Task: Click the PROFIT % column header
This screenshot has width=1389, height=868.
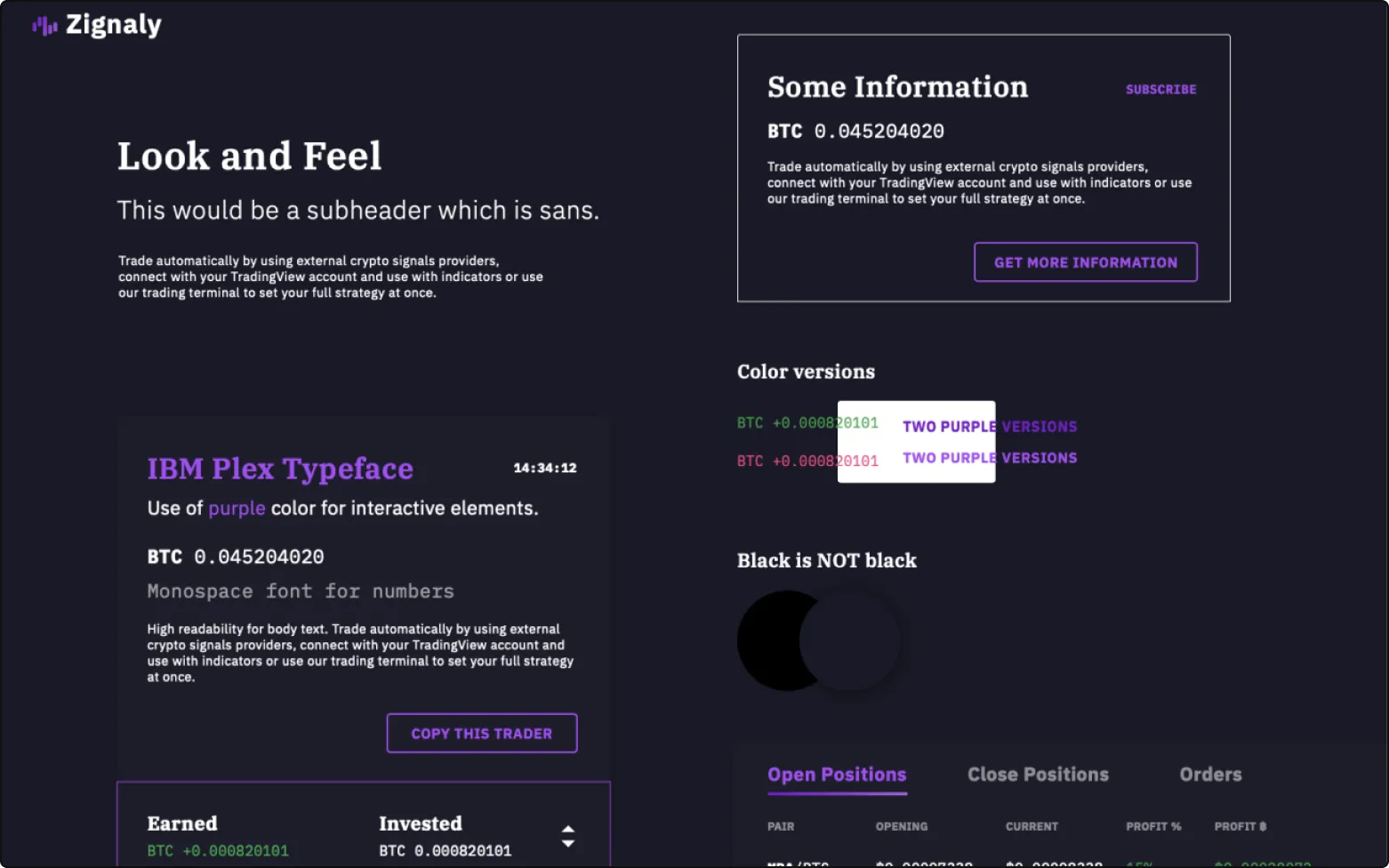Action: (x=1152, y=826)
